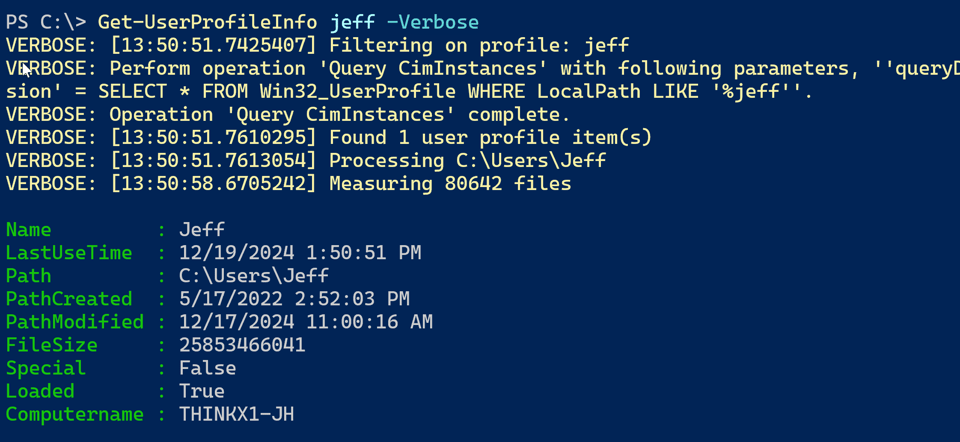Click the 'Processing C:\Users\Jeff' line
960x442 pixels.
(x=467, y=160)
